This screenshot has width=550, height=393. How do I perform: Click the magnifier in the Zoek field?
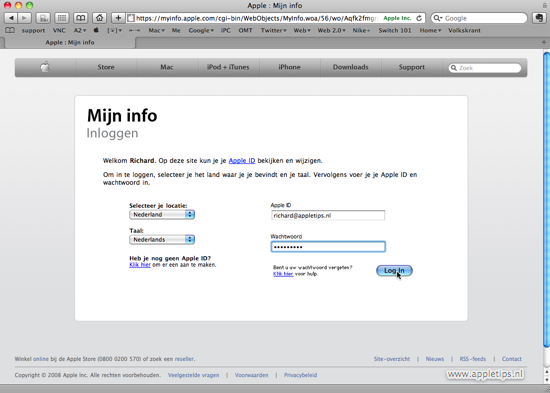(454, 68)
